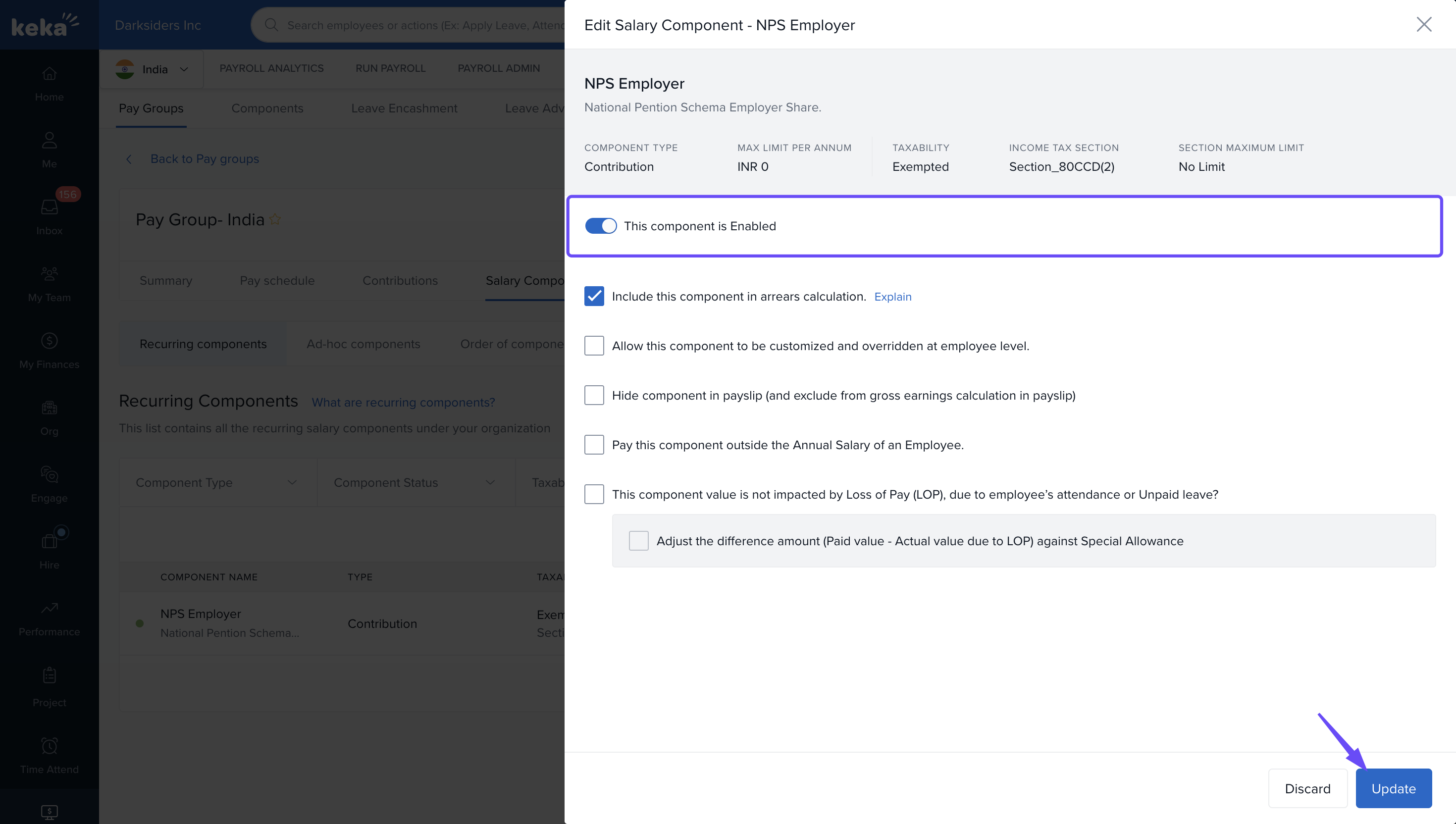The height and width of the screenshot is (824, 1456).
Task: Click the Performance trend icon
Action: pyautogui.click(x=49, y=609)
